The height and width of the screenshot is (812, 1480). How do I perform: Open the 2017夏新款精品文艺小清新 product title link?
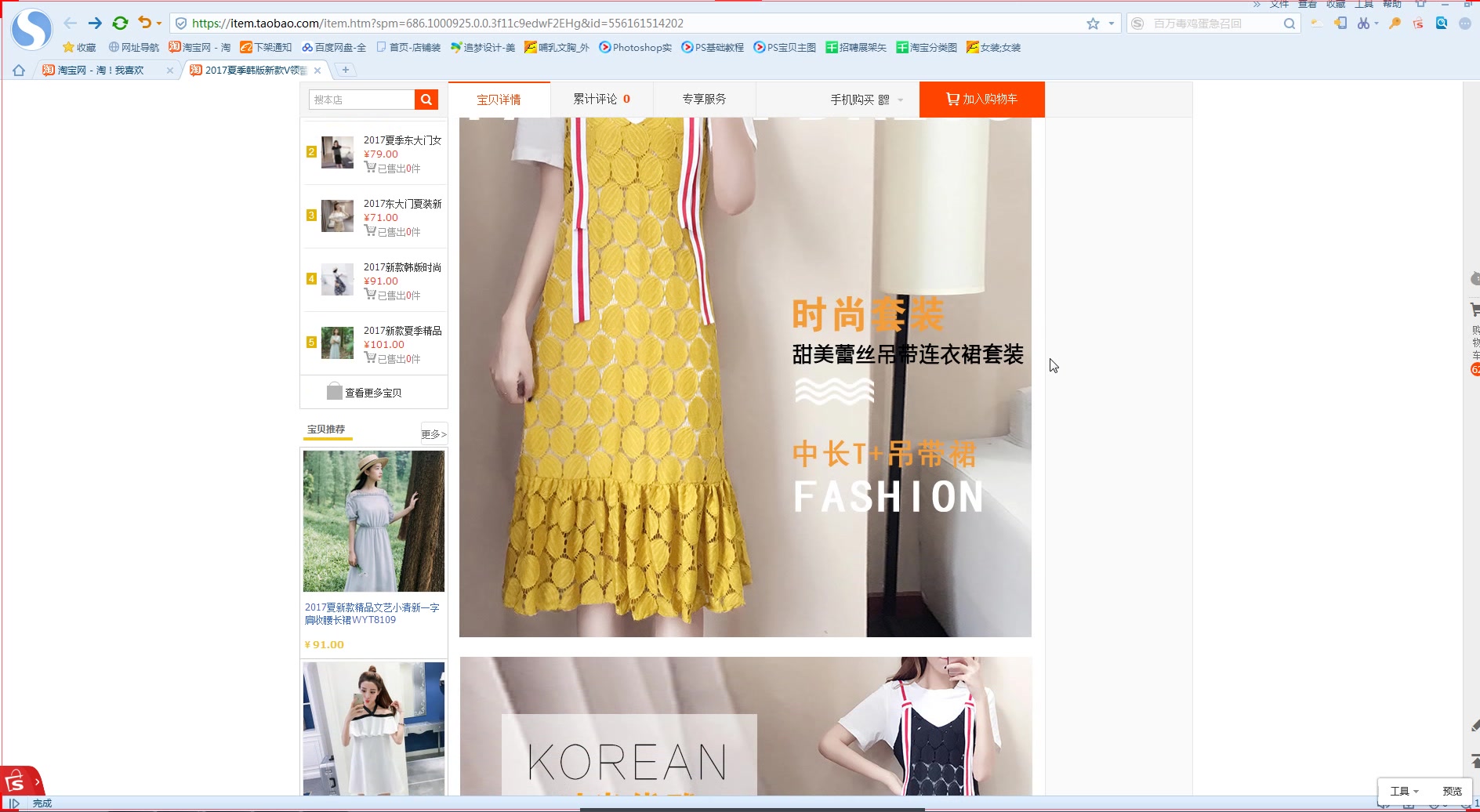click(x=372, y=614)
